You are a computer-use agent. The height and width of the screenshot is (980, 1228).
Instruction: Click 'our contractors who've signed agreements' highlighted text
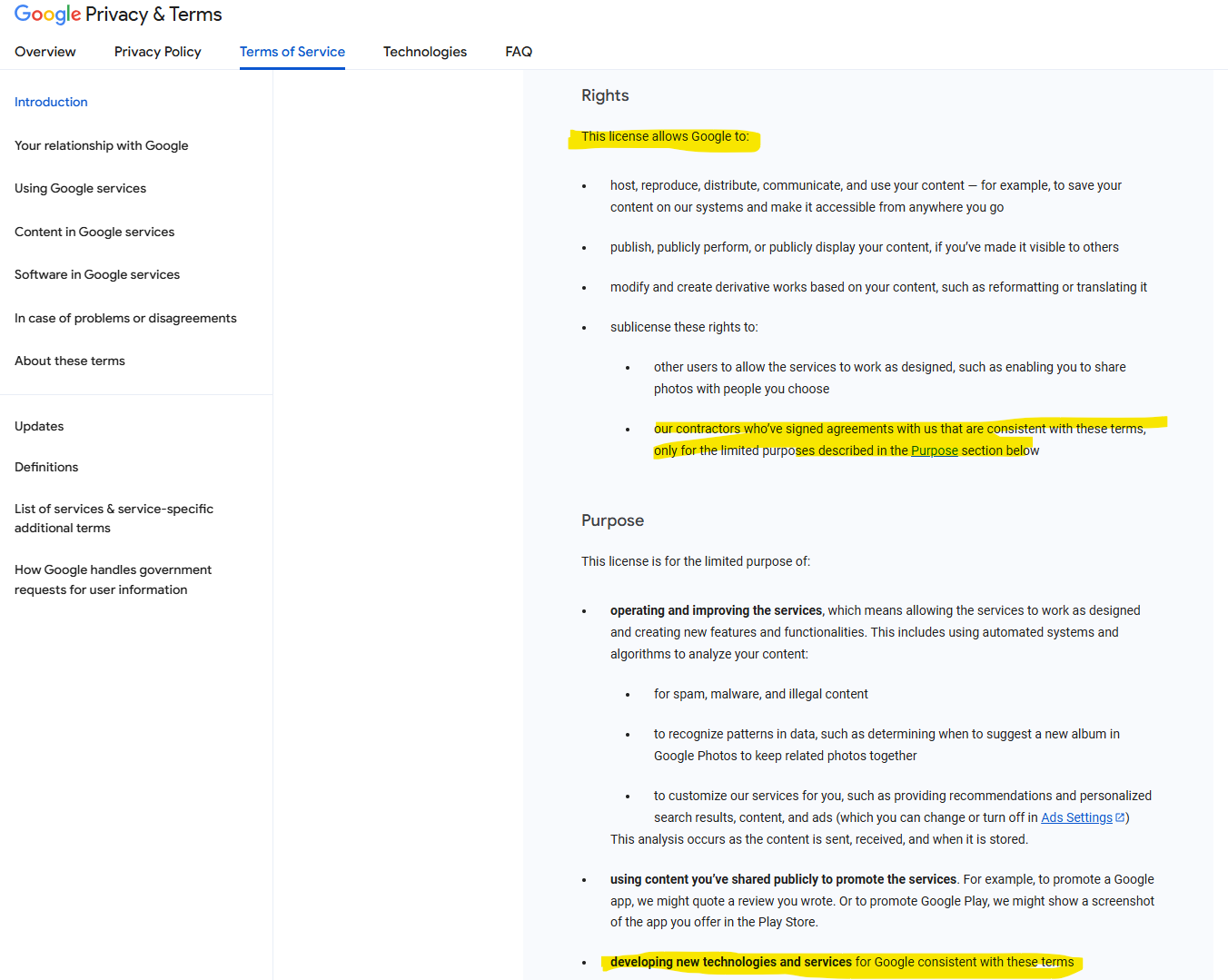tap(900, 440)
